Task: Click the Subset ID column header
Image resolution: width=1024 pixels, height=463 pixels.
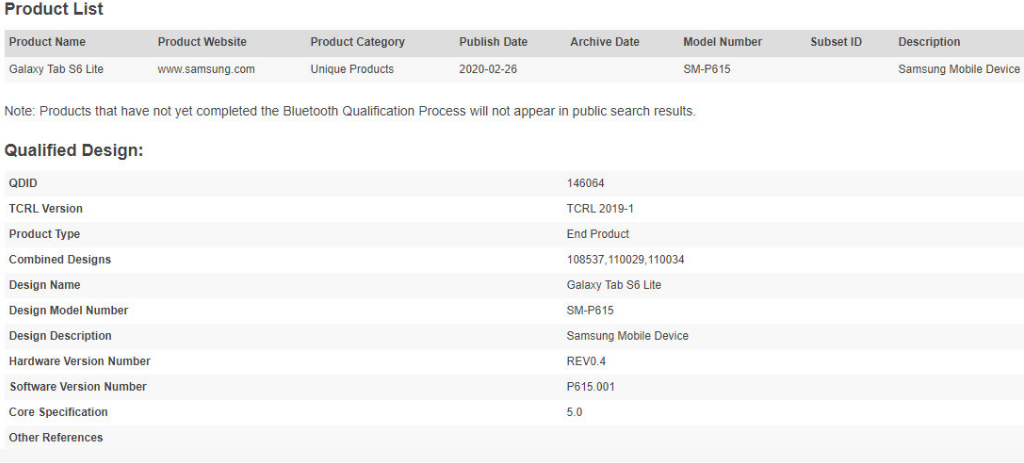Action: click(x=836, y=42)
